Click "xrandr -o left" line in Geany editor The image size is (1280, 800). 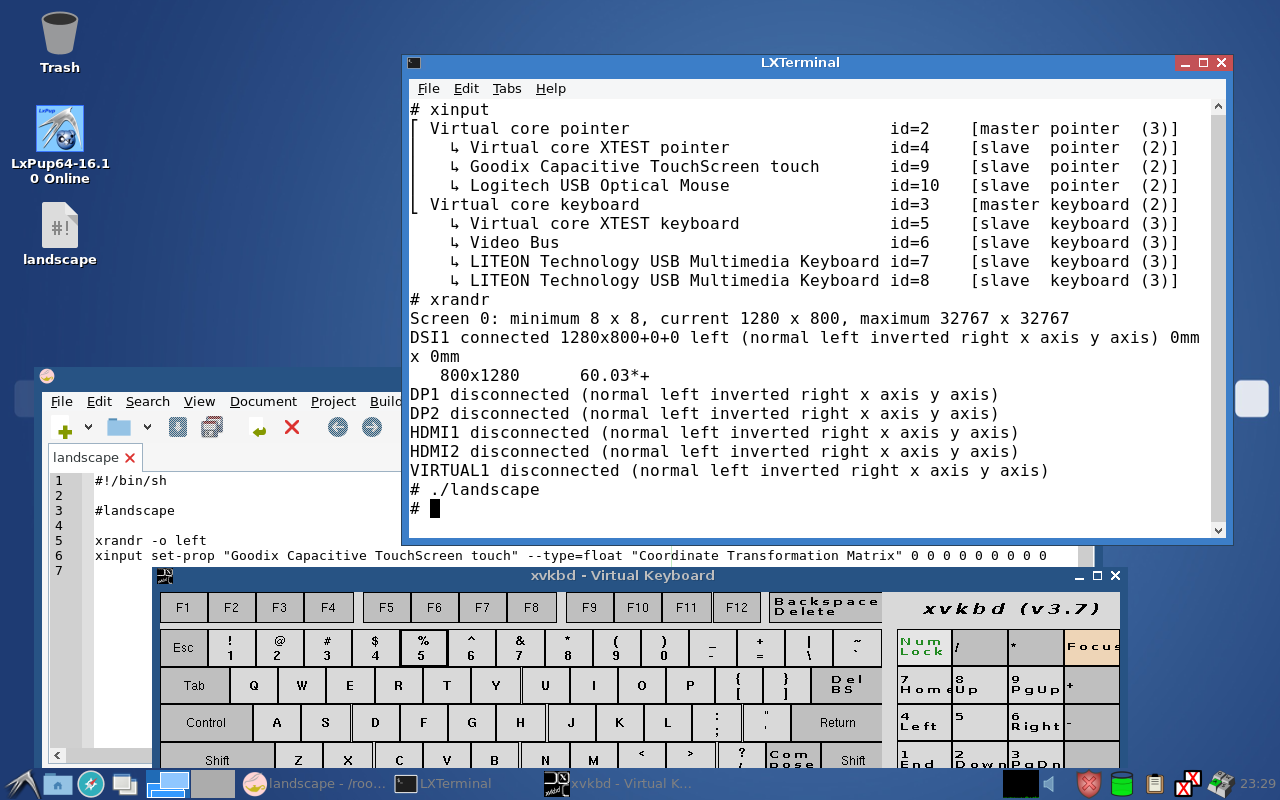click(150, 540)
